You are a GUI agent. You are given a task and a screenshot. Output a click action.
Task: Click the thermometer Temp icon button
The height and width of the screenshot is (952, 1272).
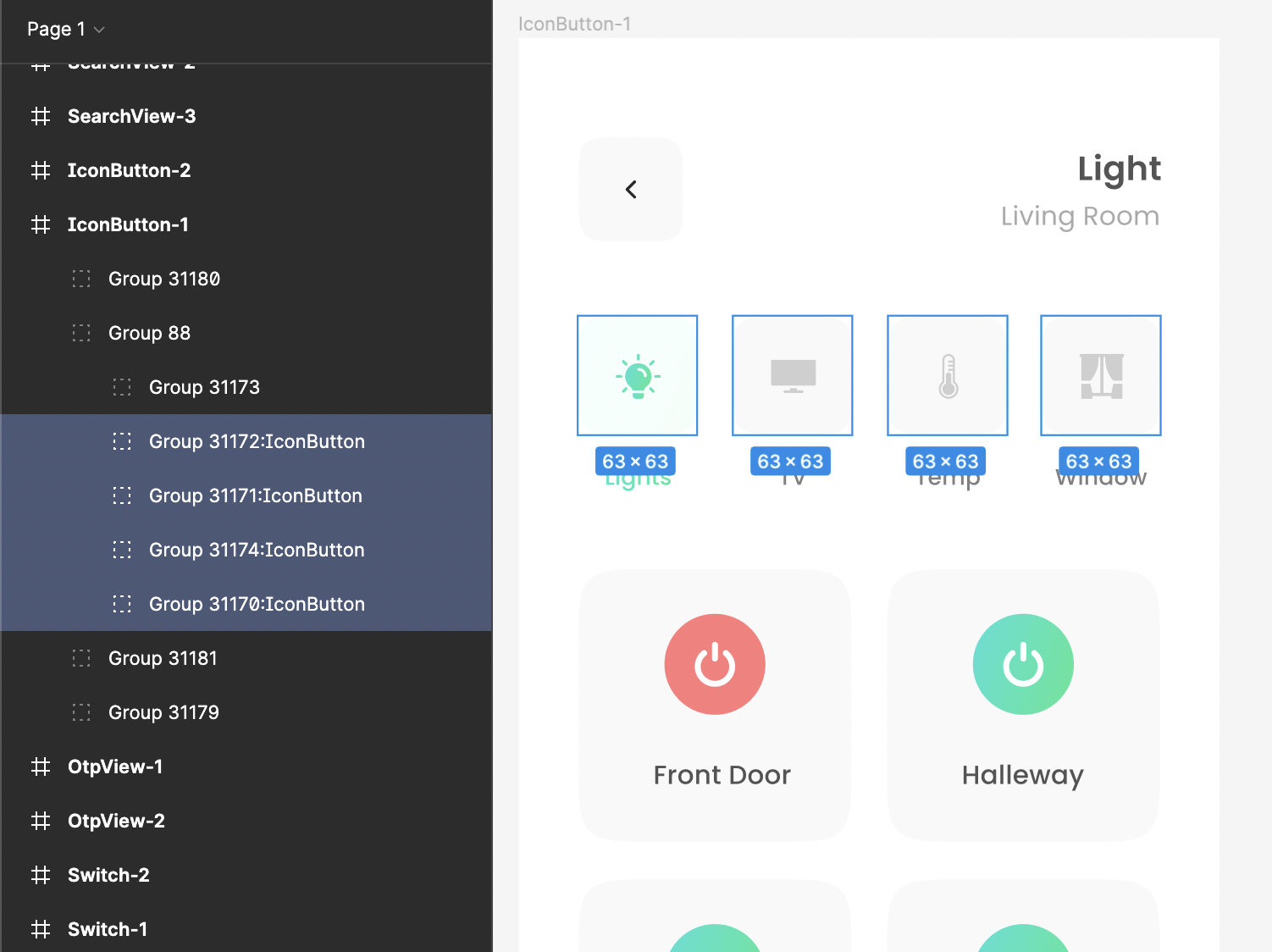tap(948, 375)
